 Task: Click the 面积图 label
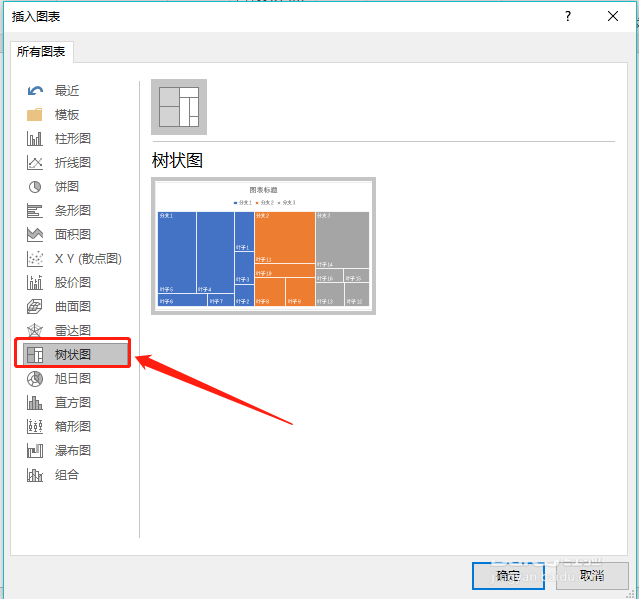pyautogui.click(x=73, y=234)
